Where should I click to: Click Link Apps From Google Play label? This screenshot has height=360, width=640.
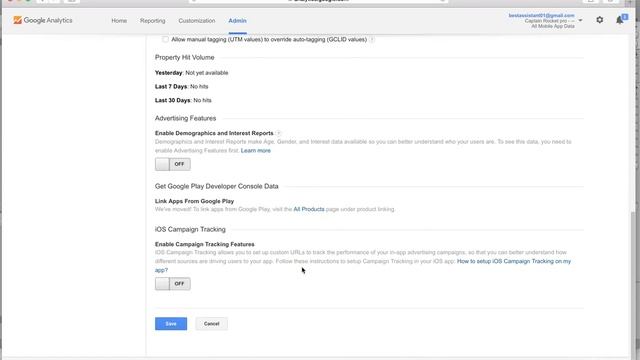click(194, 201)
